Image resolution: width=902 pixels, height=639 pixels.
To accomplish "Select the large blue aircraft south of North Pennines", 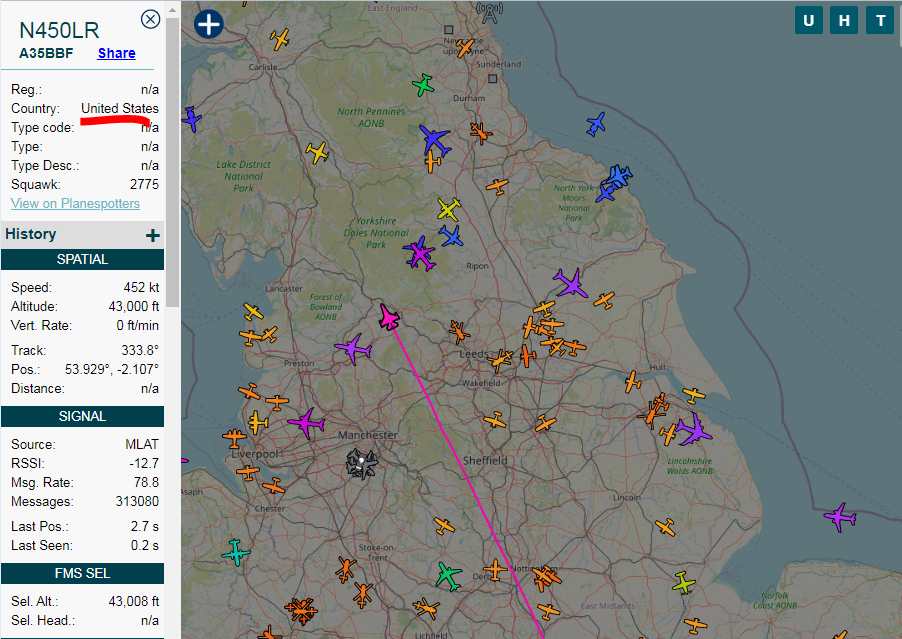I will coord(434,140).
